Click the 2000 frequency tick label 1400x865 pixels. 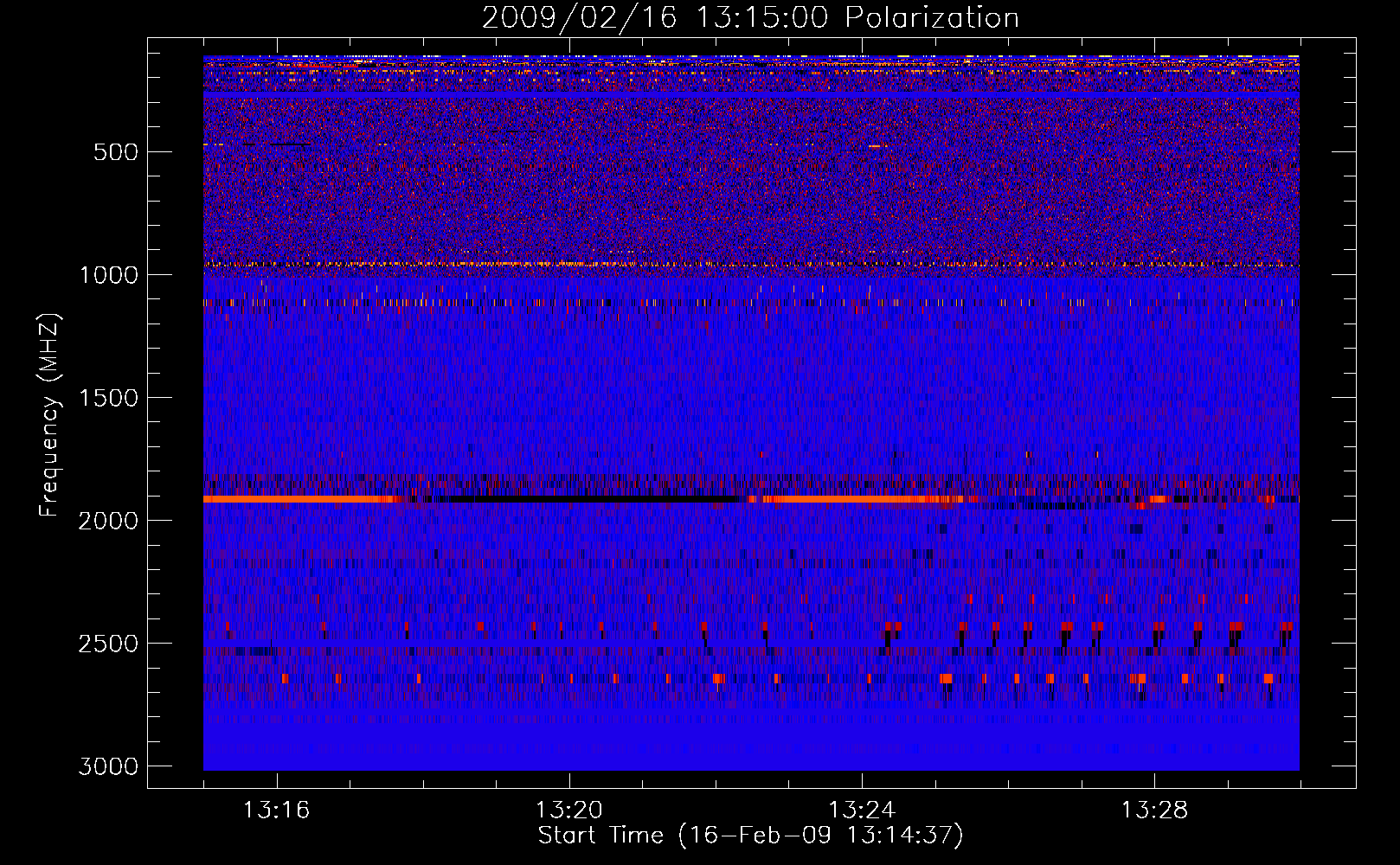click(108, 521)
